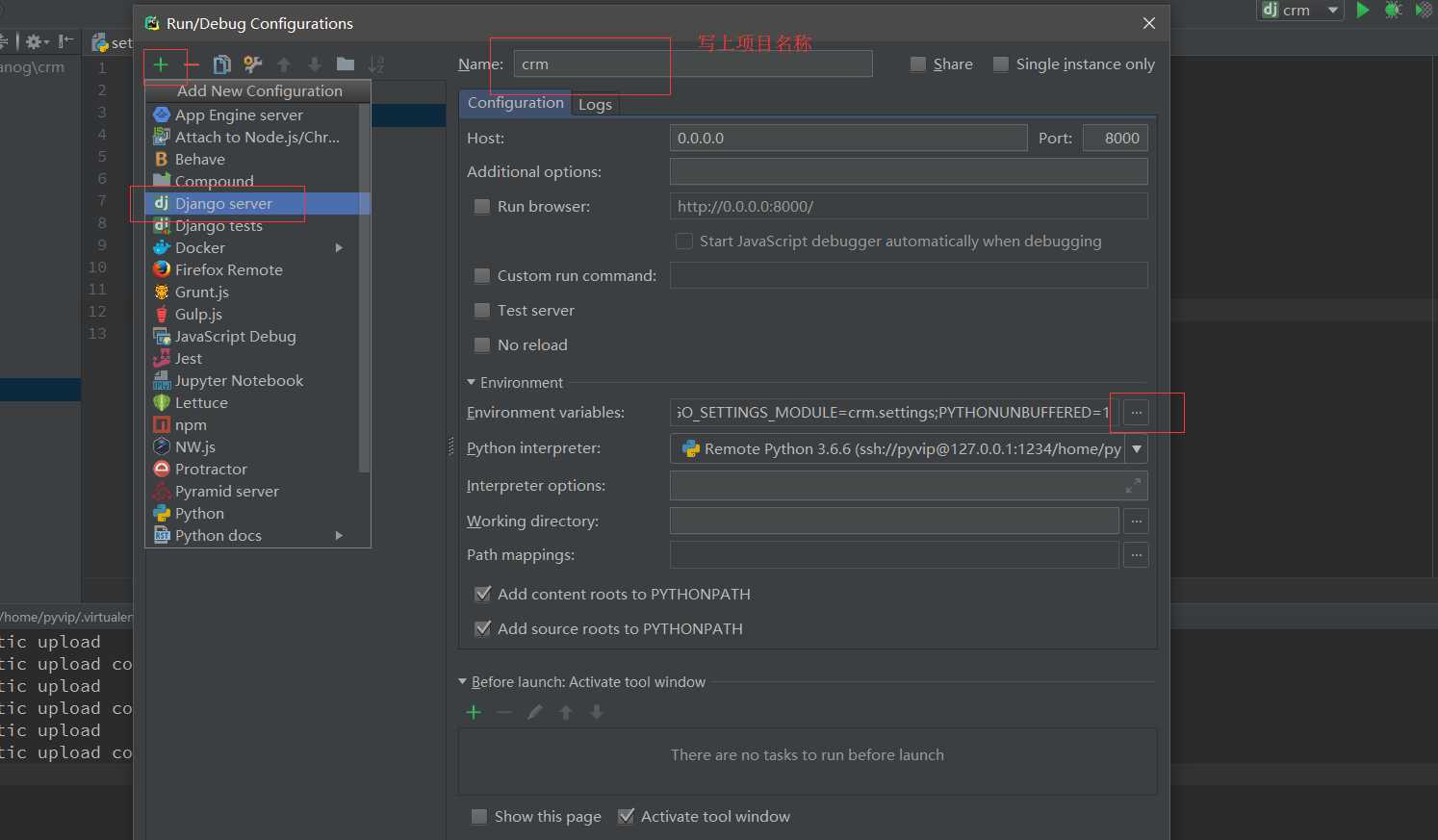
Task: Click the collapse icon in project panel header
Action: click(65, 41)
